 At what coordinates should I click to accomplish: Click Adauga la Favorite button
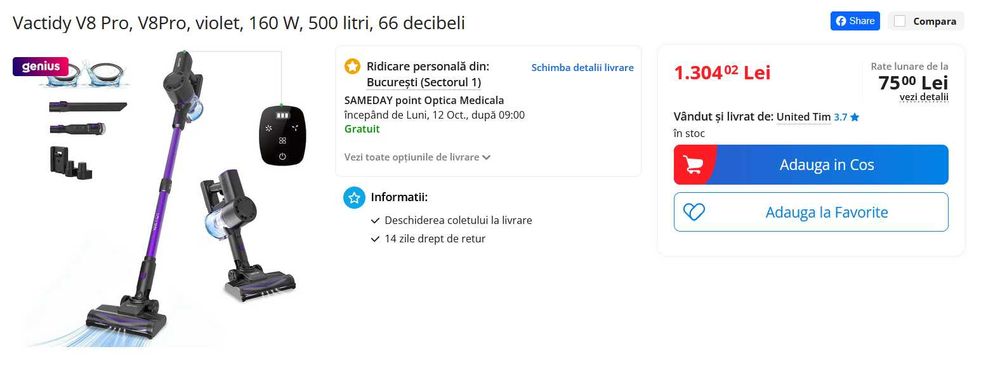(x=811, y=212)
